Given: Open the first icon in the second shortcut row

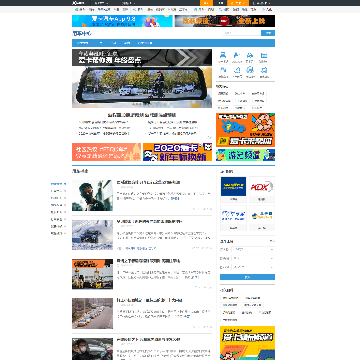Looking at the screenshot, I should pyautogui.click(x=223, y=70).
